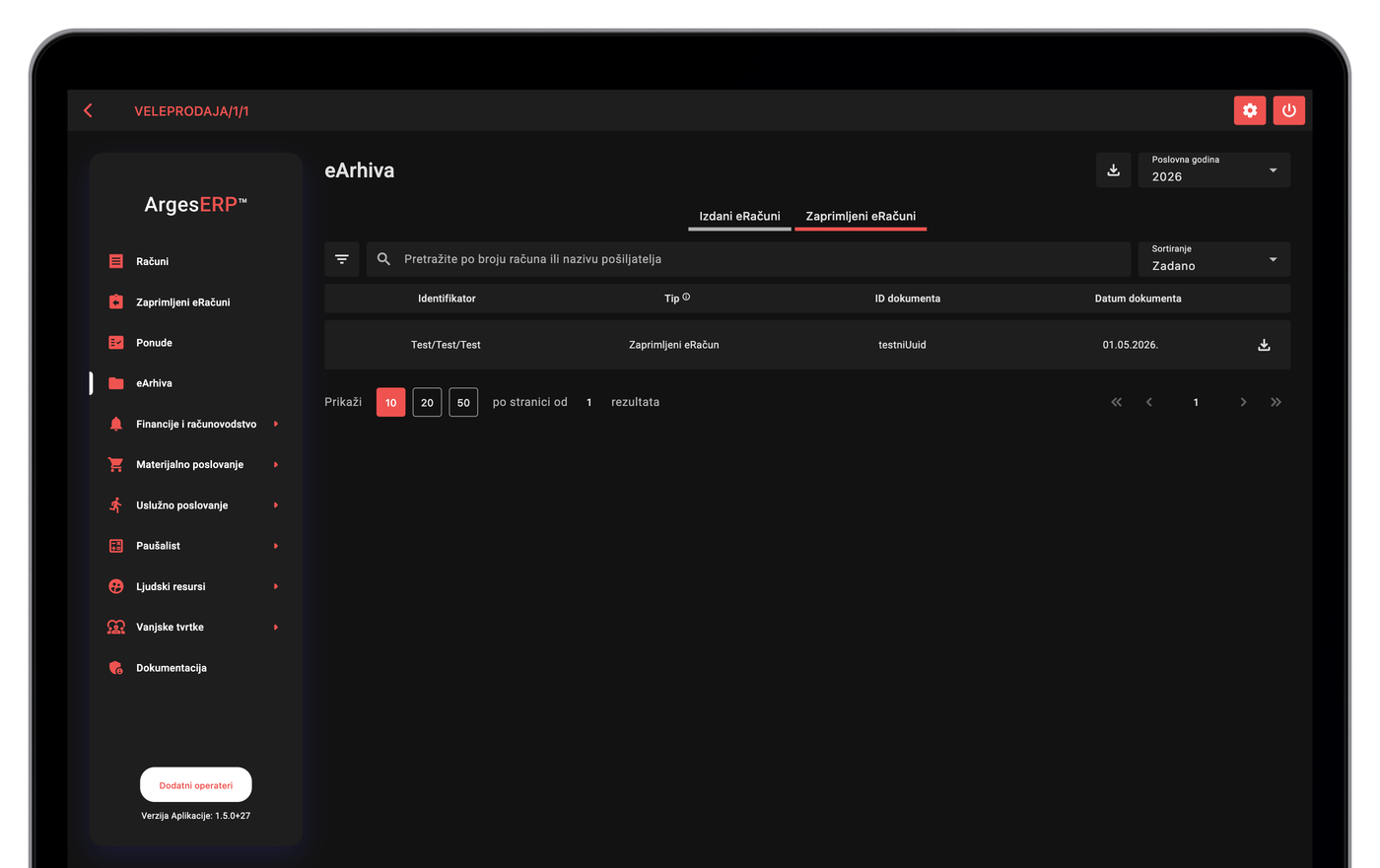
Task: Go to the last page arrow
Action: [1276, 402]
